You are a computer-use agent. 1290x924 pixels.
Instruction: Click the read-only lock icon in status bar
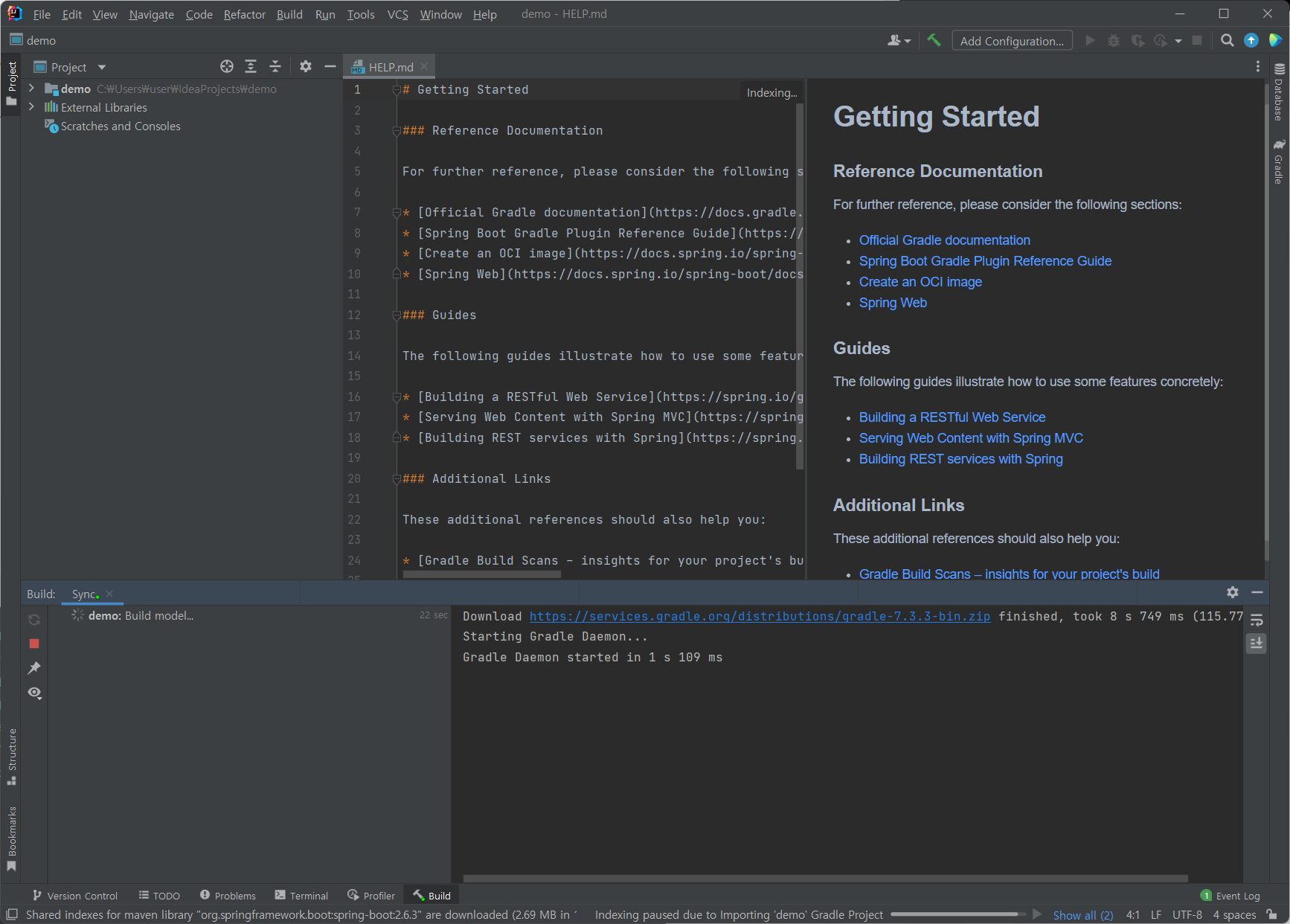(x=1273, y=914)
